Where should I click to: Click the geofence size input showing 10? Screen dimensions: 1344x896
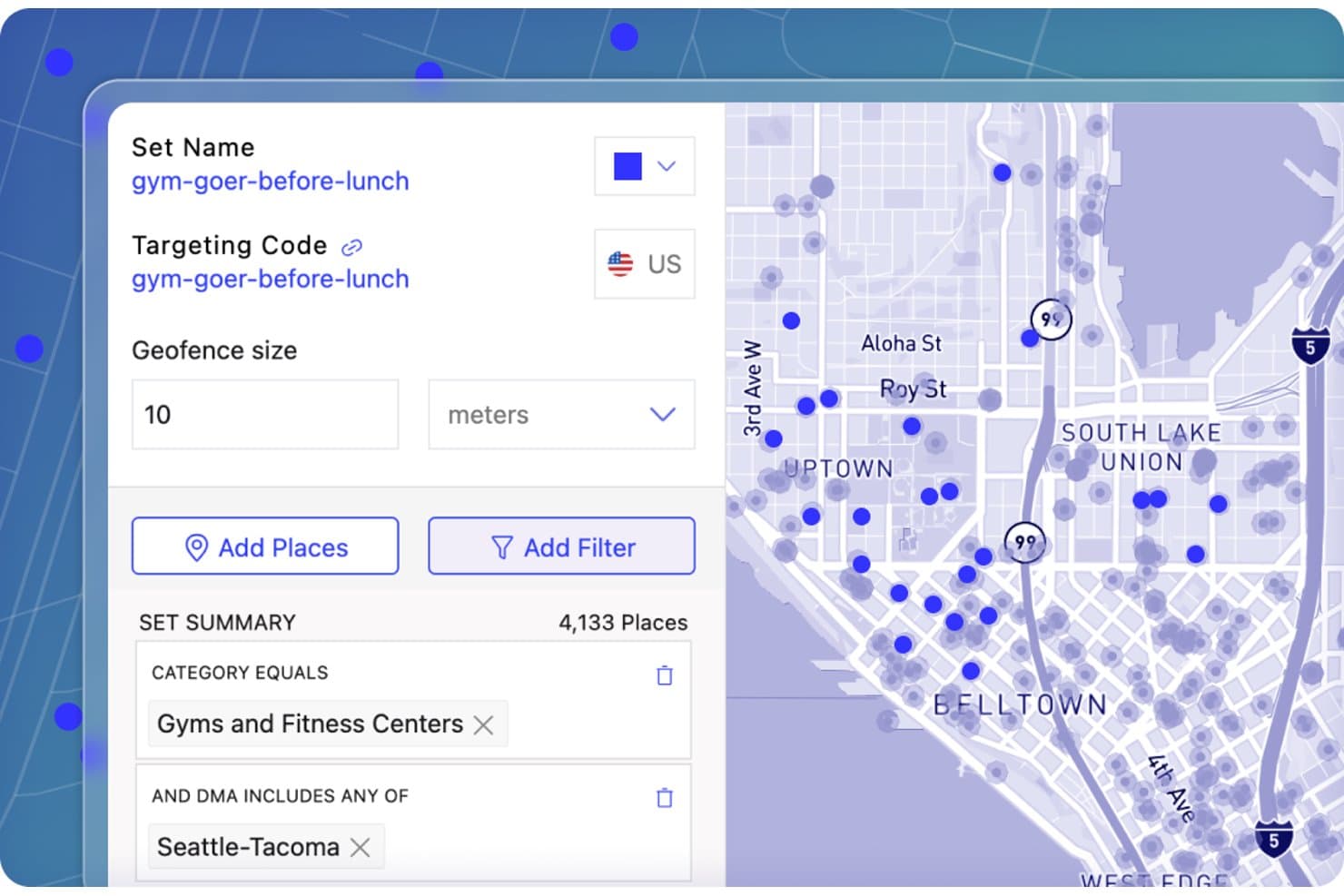[265, 415]
